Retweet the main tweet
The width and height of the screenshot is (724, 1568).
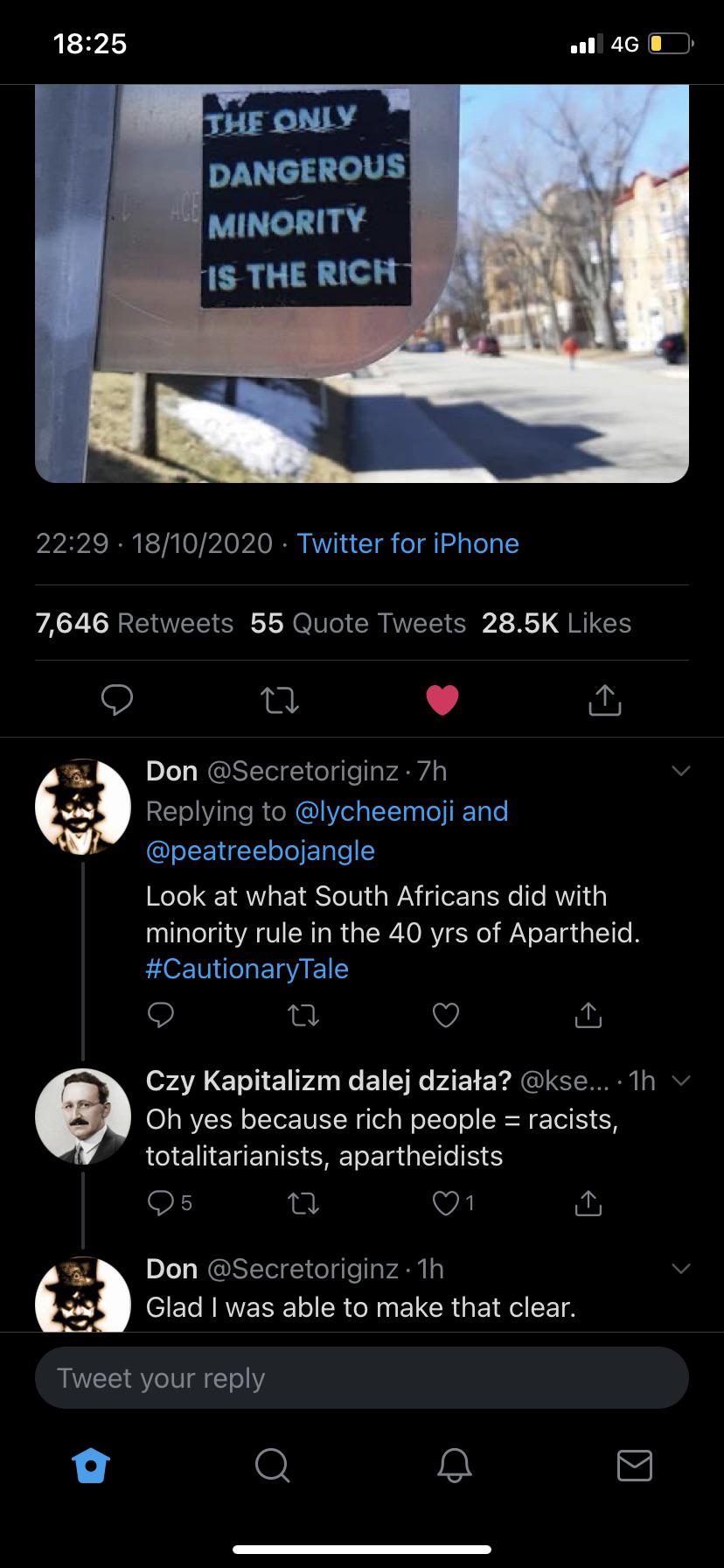(280, 699)
